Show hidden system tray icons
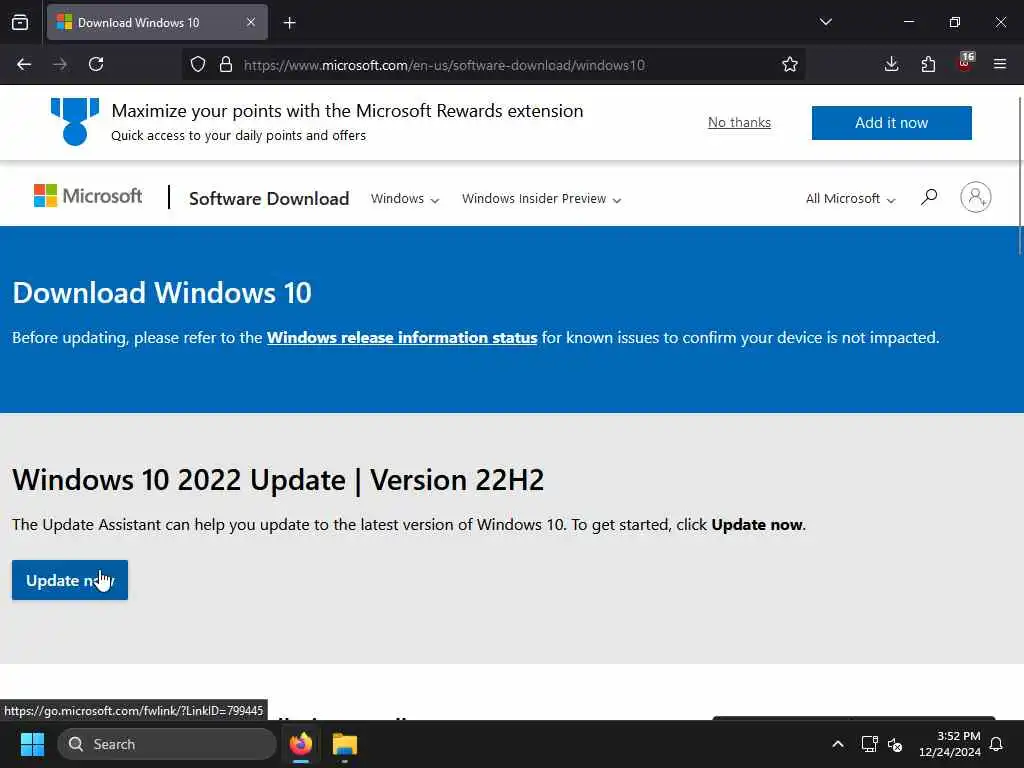The height and width of the screenshot is (768, 1024). (837, 744)
